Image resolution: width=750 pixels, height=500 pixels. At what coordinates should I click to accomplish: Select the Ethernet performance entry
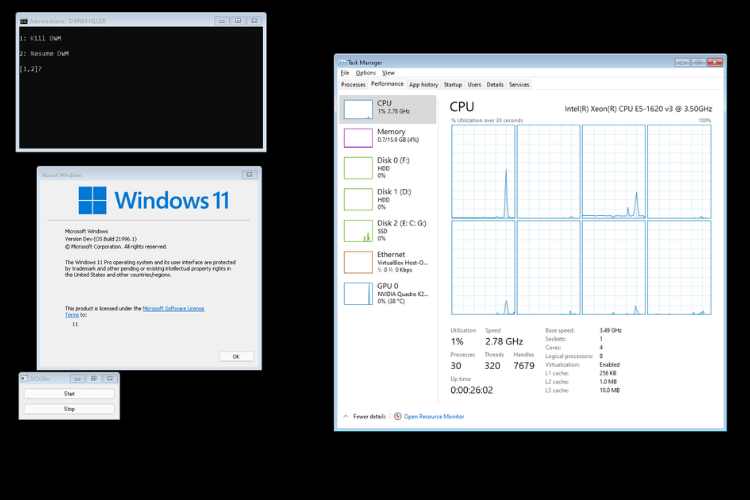[387, 262]
